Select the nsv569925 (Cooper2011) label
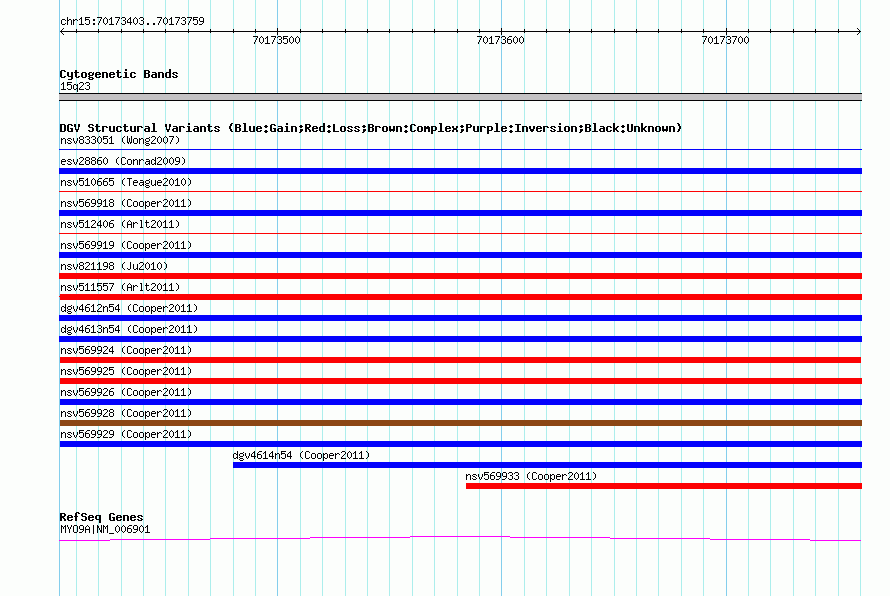Viewport: 890px width, 596px height. coord(126,371)
